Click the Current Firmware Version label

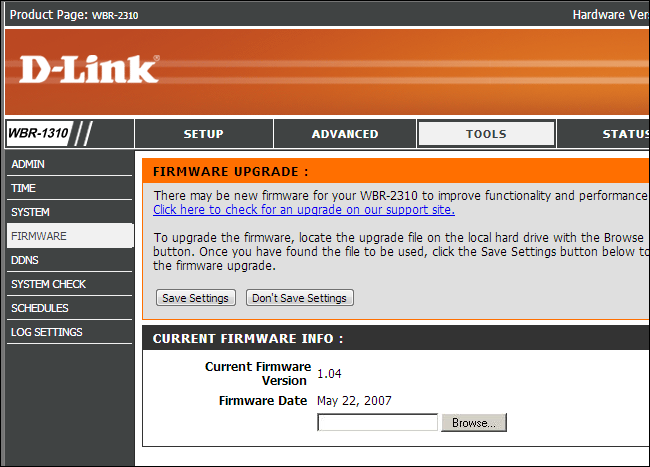[257, 373]
